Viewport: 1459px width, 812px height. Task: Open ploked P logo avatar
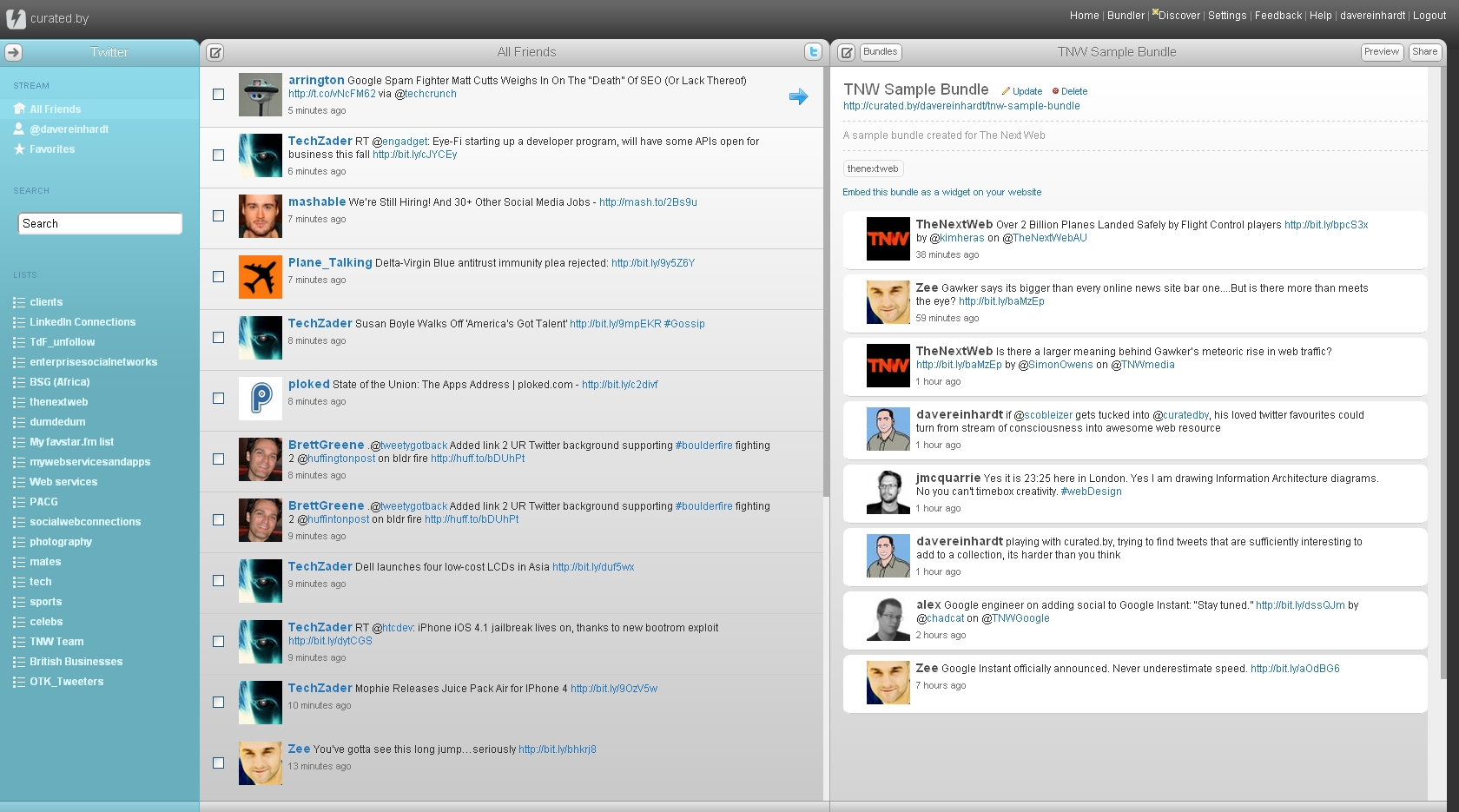(x=261, y=399)
